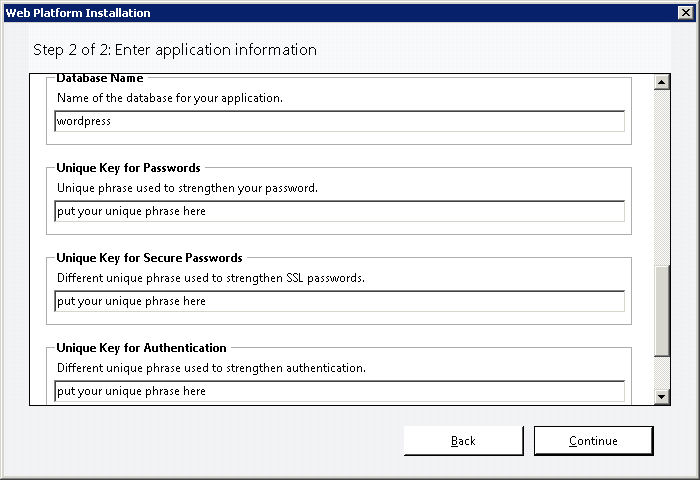Close the Web Platform Installation dialog
Image resolution: width=700 pixels, height=480 pixels.
click(685, 13)
